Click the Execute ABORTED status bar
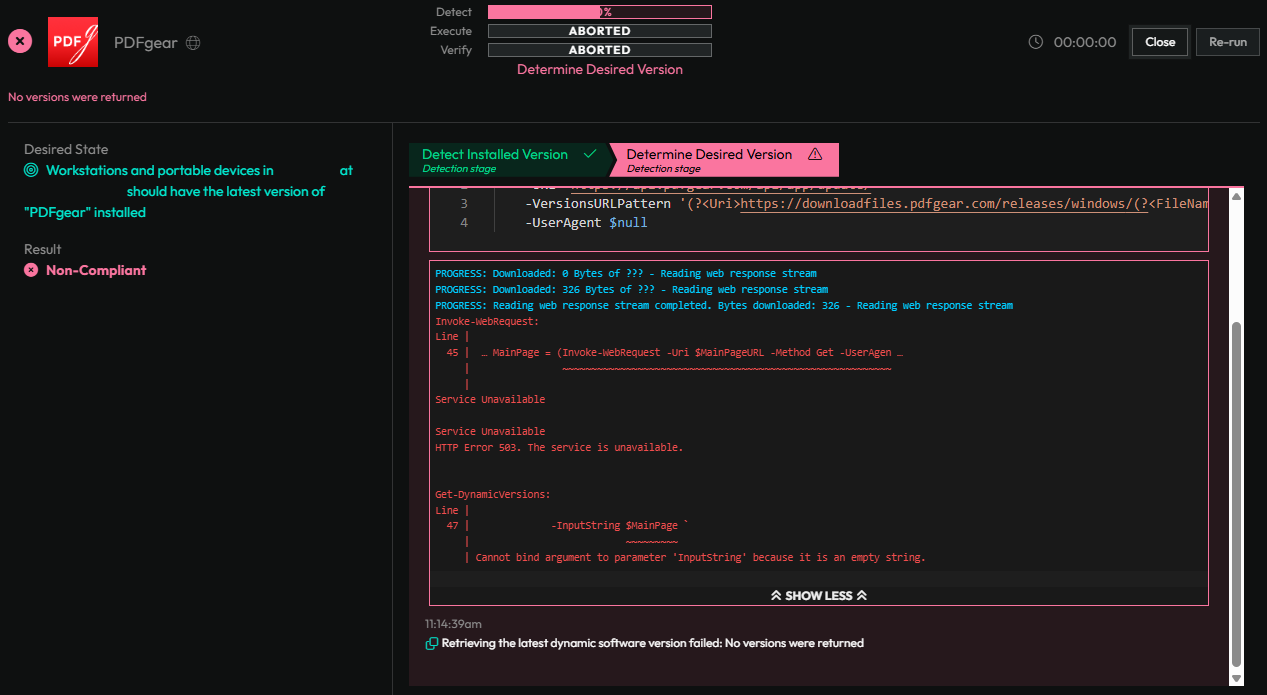 [599, 31]
